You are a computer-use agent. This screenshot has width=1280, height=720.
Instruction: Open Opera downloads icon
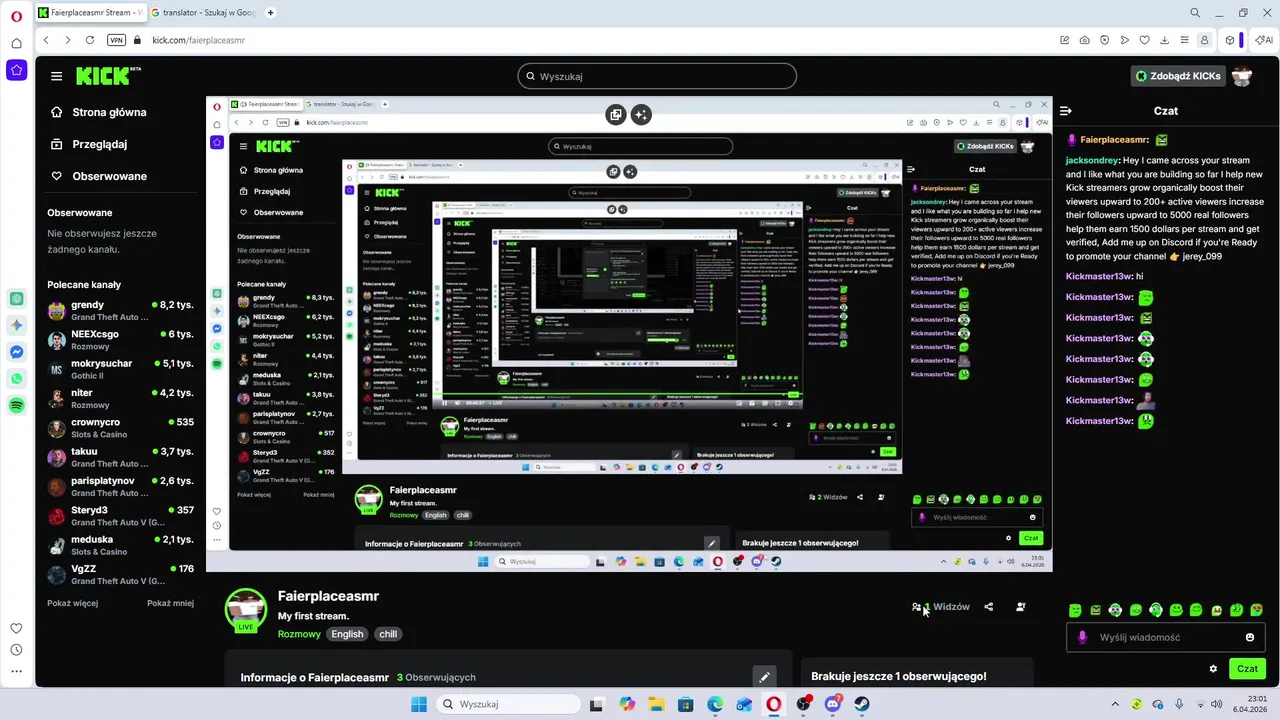pyautogui.click(x=1165, y=40)
